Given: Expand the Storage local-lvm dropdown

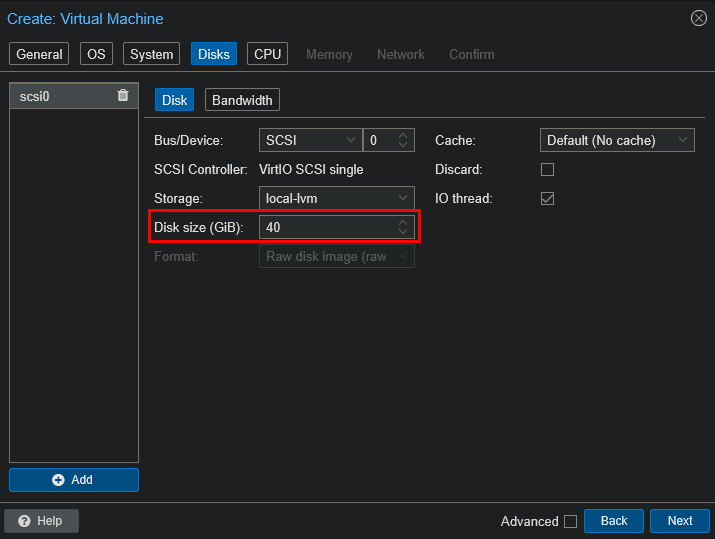Looking at the screenshot, I should (336, 199).
